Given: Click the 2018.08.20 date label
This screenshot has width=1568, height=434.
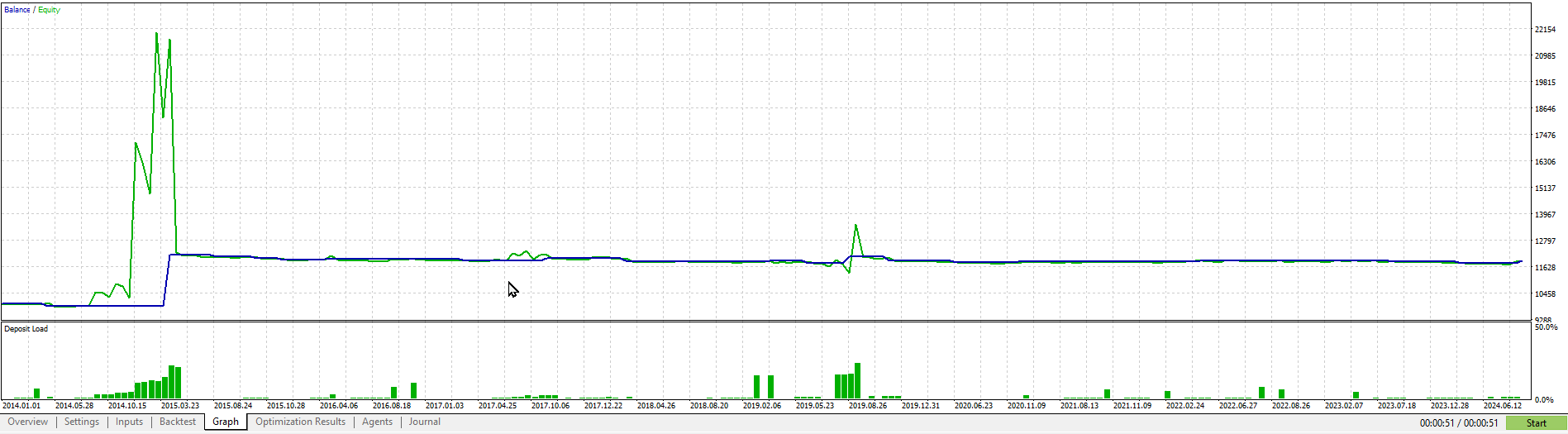Looking at the screenshot, I should [709, 406].
